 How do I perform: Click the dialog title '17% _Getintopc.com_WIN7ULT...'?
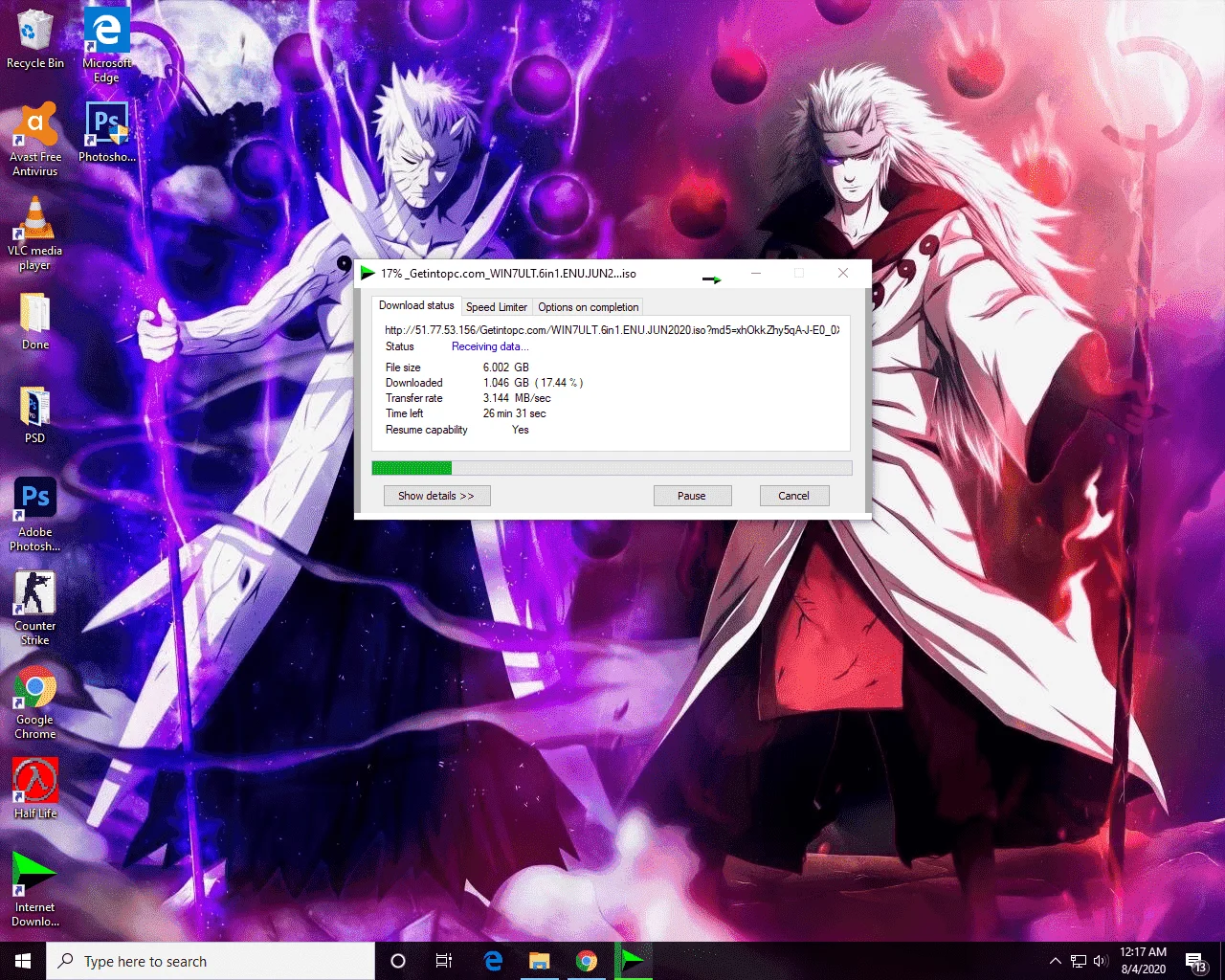pyautogui.click(x=508, y=273)
